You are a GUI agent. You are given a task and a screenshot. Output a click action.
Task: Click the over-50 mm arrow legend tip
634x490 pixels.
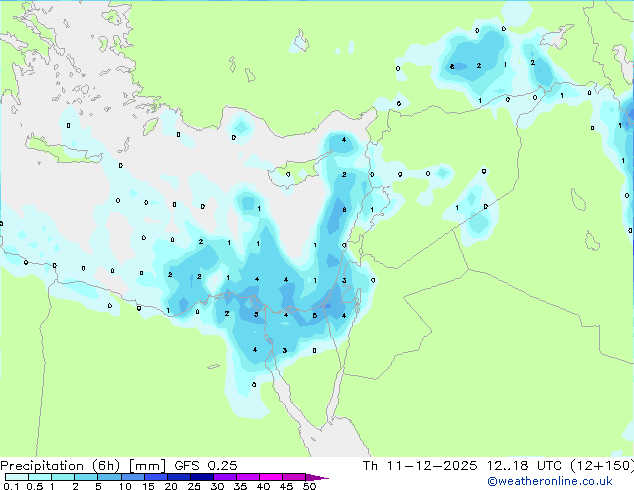(x=317, y=477)
